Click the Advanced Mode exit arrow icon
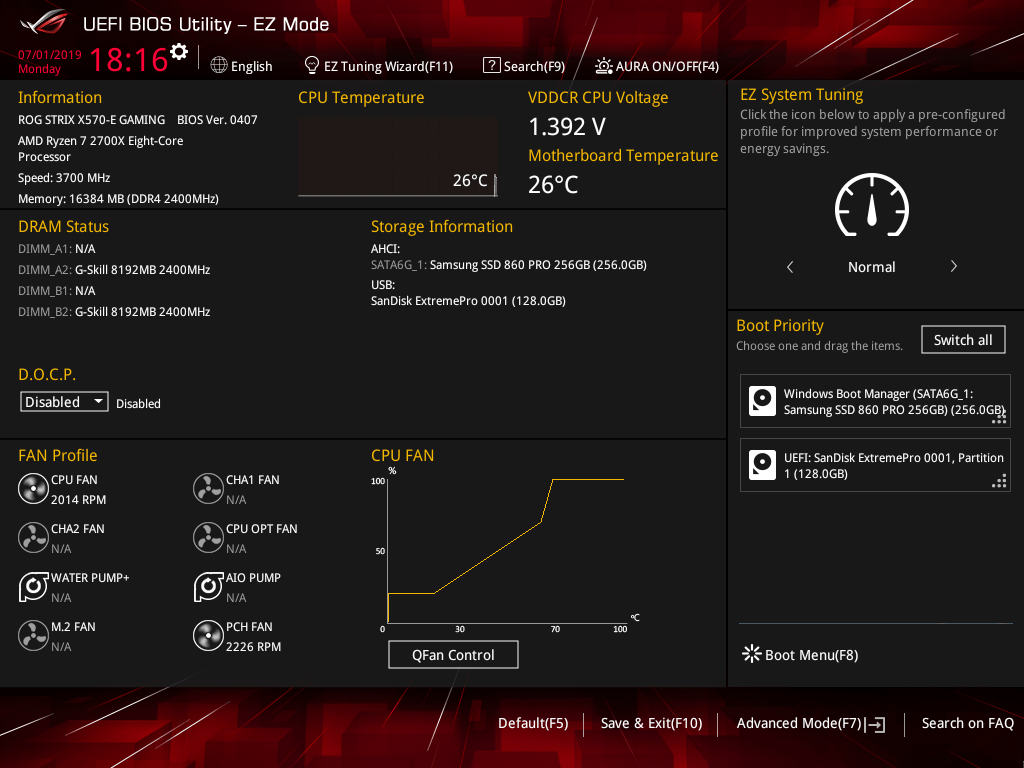 coord(876,724)
